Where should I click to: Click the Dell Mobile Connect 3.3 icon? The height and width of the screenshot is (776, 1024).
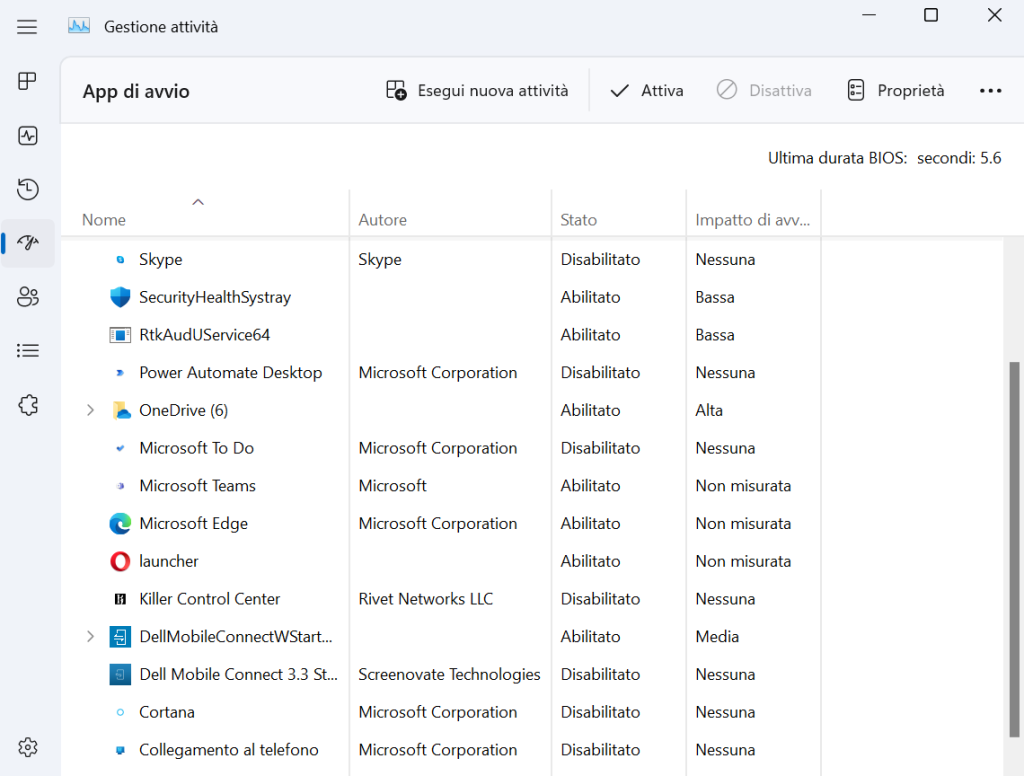tap(120, 674)
